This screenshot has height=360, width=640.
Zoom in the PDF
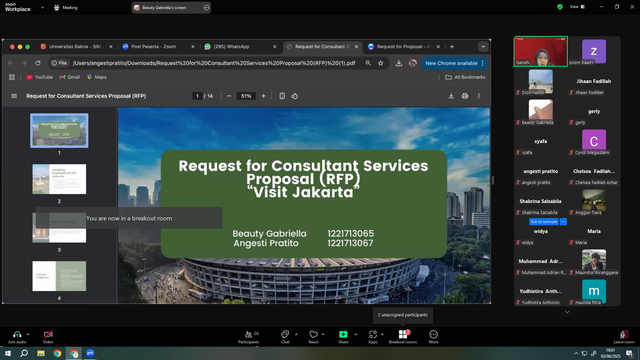click(x=263, y=96)
